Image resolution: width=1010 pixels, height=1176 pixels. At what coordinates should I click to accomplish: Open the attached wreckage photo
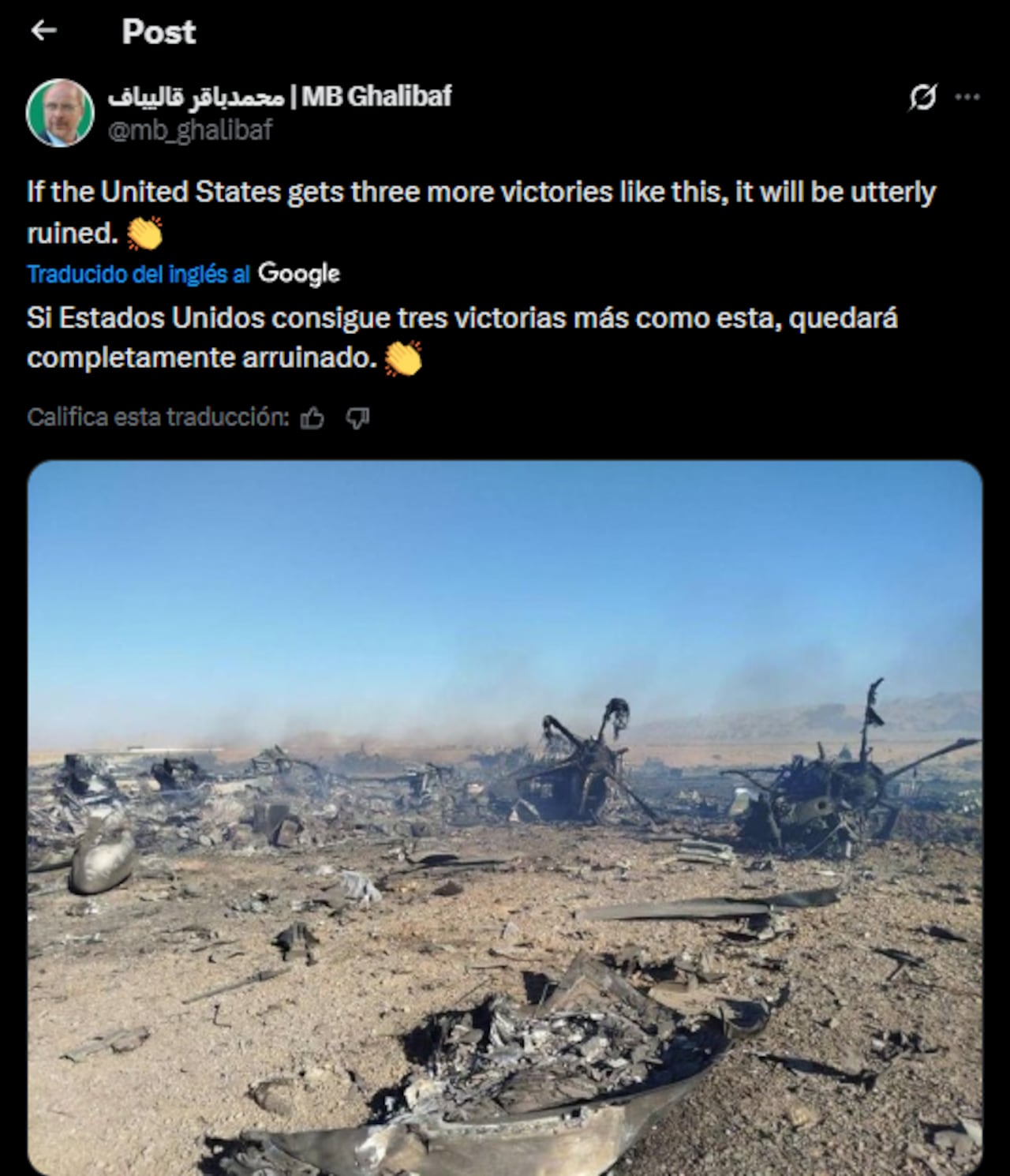pyautogui.click(x=505, y=818)
